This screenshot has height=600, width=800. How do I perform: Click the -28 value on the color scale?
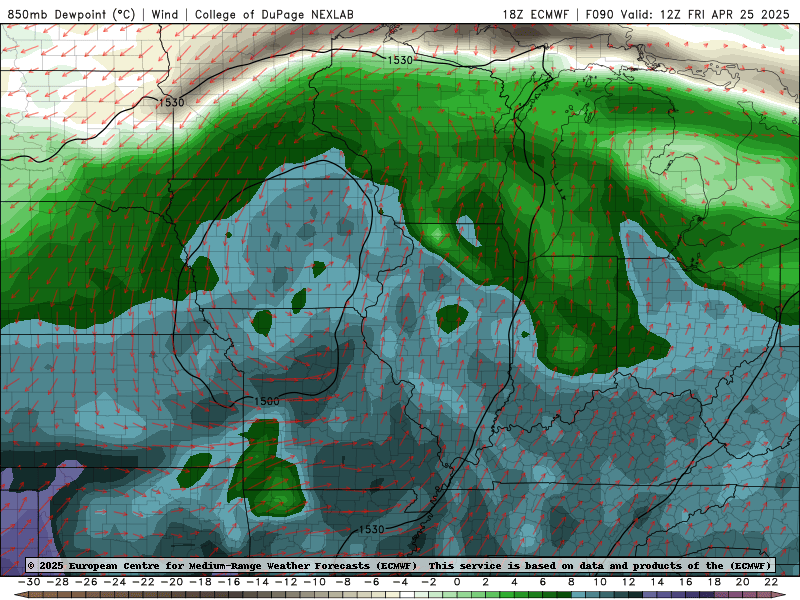(x=57, y=582)
